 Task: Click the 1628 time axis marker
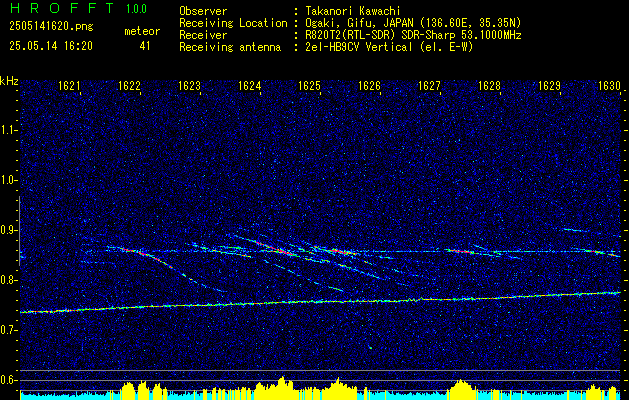(489, 85)
